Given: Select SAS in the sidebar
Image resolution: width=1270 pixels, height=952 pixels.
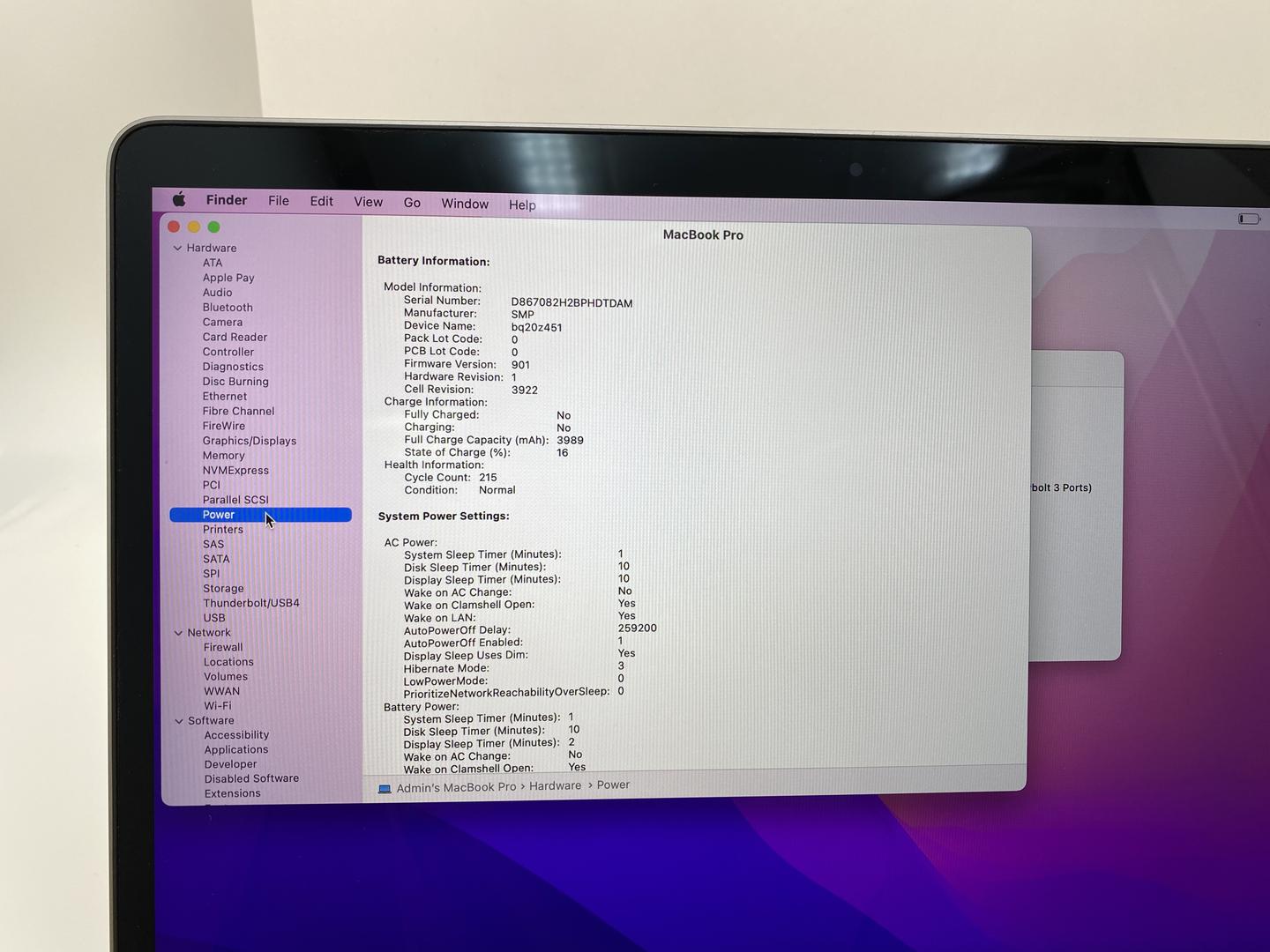Looking at the screenshot, I should (213, 544).
